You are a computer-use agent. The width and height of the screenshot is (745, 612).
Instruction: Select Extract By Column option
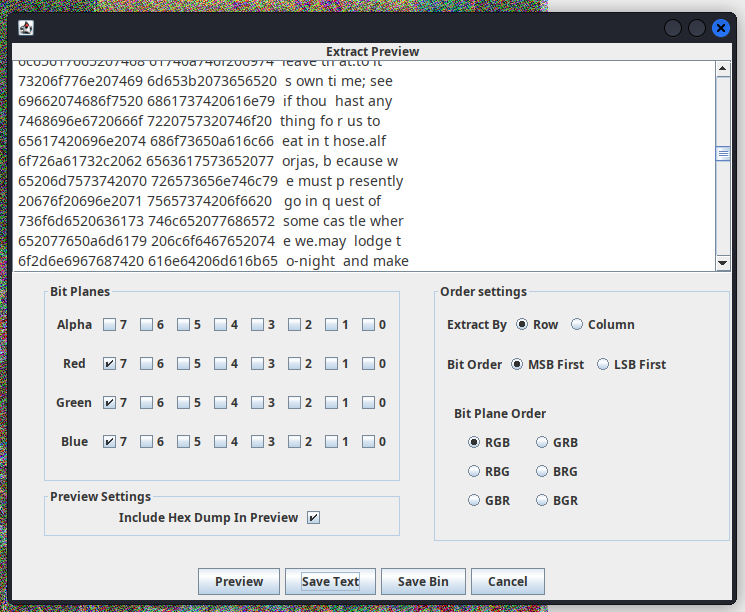578,325
